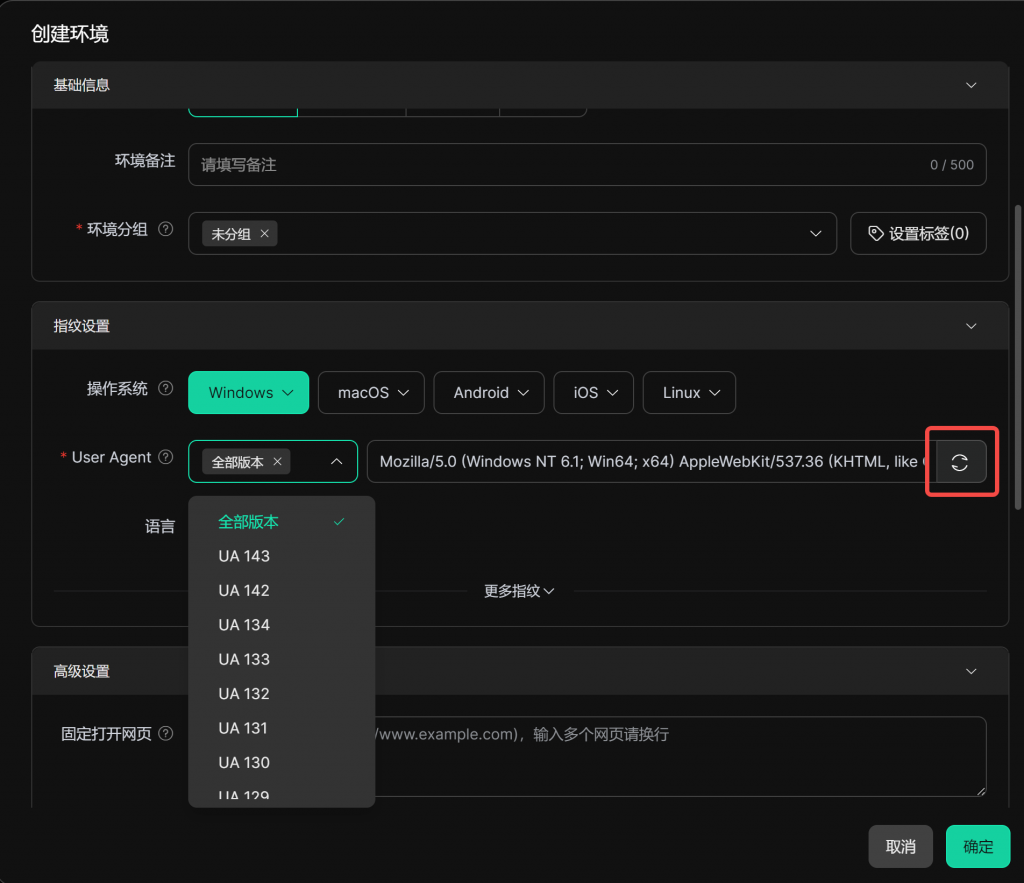Select macOS operating system
Image resolution: width=1024 pixels, height=883 pixels.
[371, 393]
